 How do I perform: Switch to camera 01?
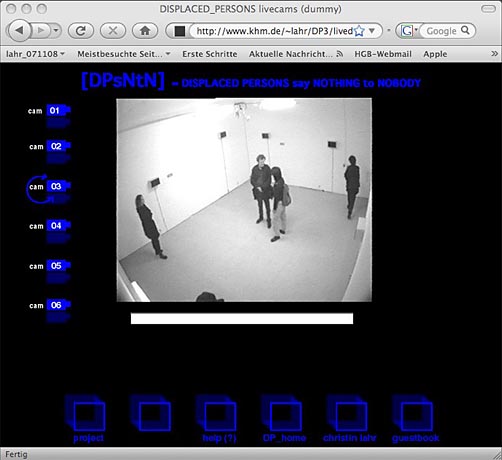(58, 110)
